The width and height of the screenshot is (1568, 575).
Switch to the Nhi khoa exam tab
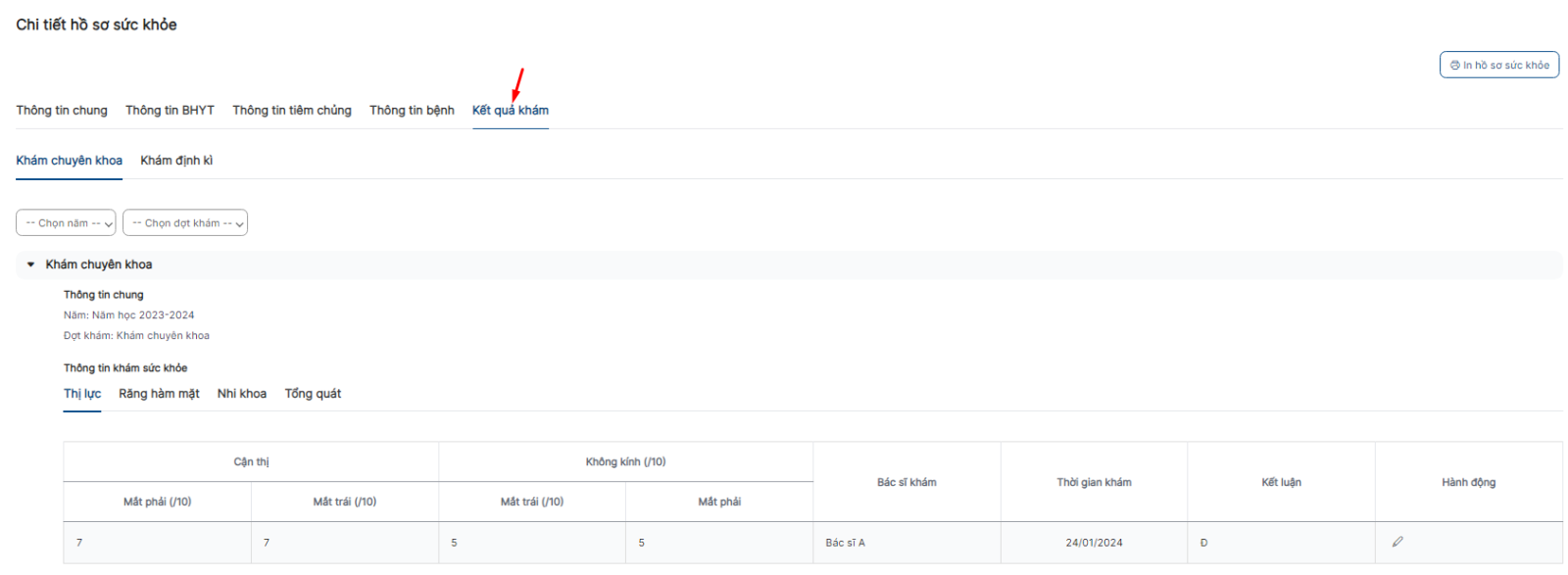pyautogui.click(x=242, y=394)
